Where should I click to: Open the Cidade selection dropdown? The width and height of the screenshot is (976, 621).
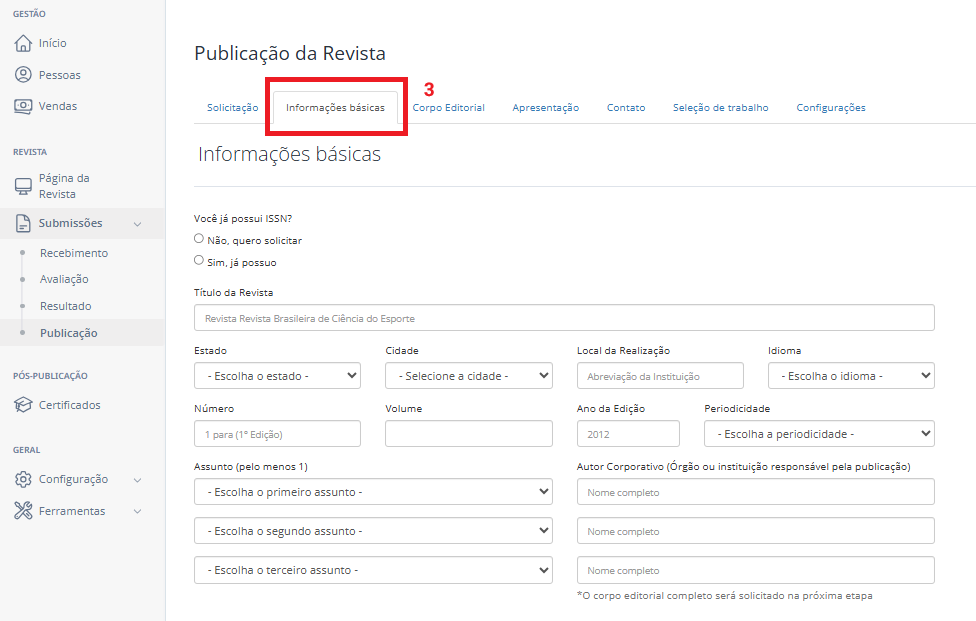(469, 376)
